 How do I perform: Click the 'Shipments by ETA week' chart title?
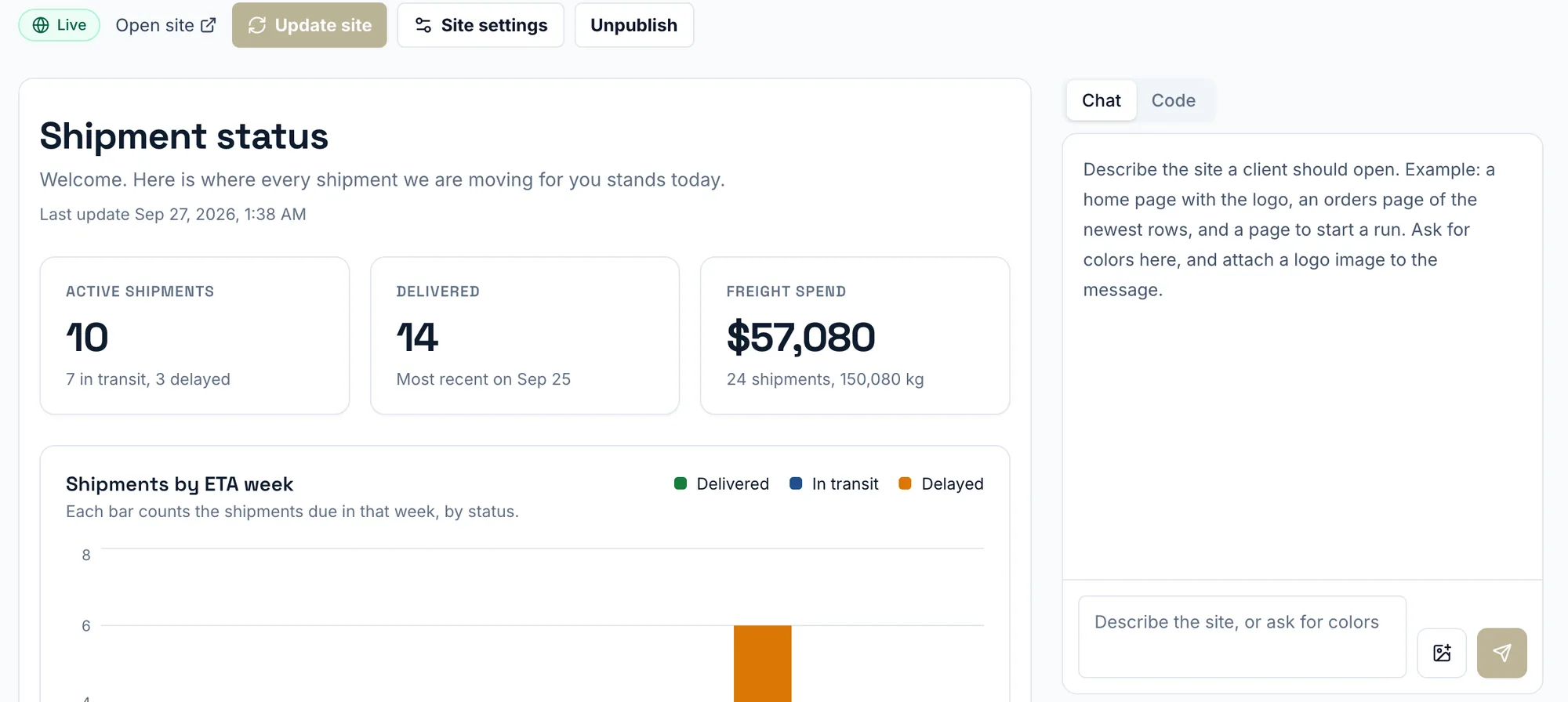click(x=180, y=484)
